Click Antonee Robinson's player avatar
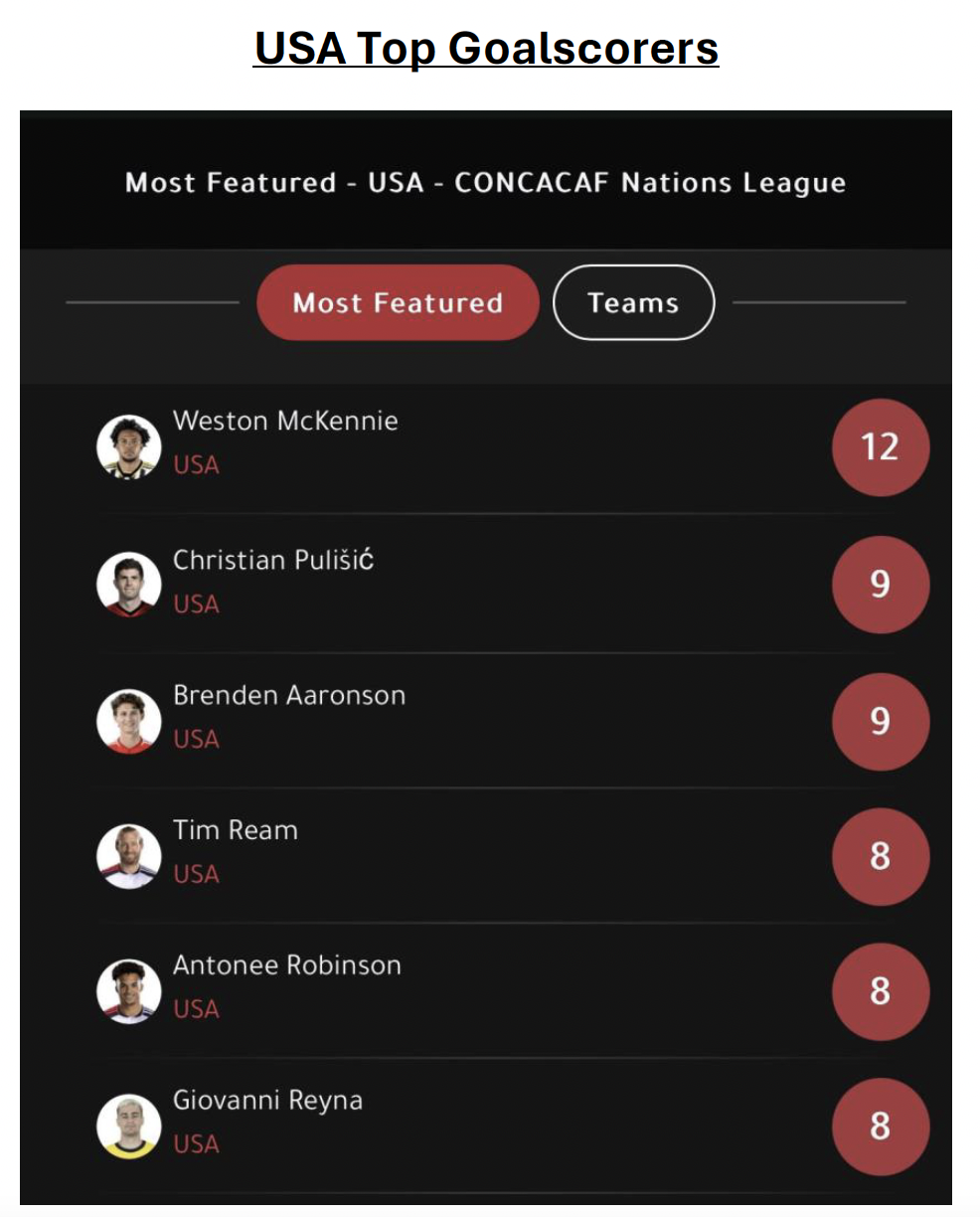Image resolution: width=980 pixels, height=1217 pixels. [129, 991]
